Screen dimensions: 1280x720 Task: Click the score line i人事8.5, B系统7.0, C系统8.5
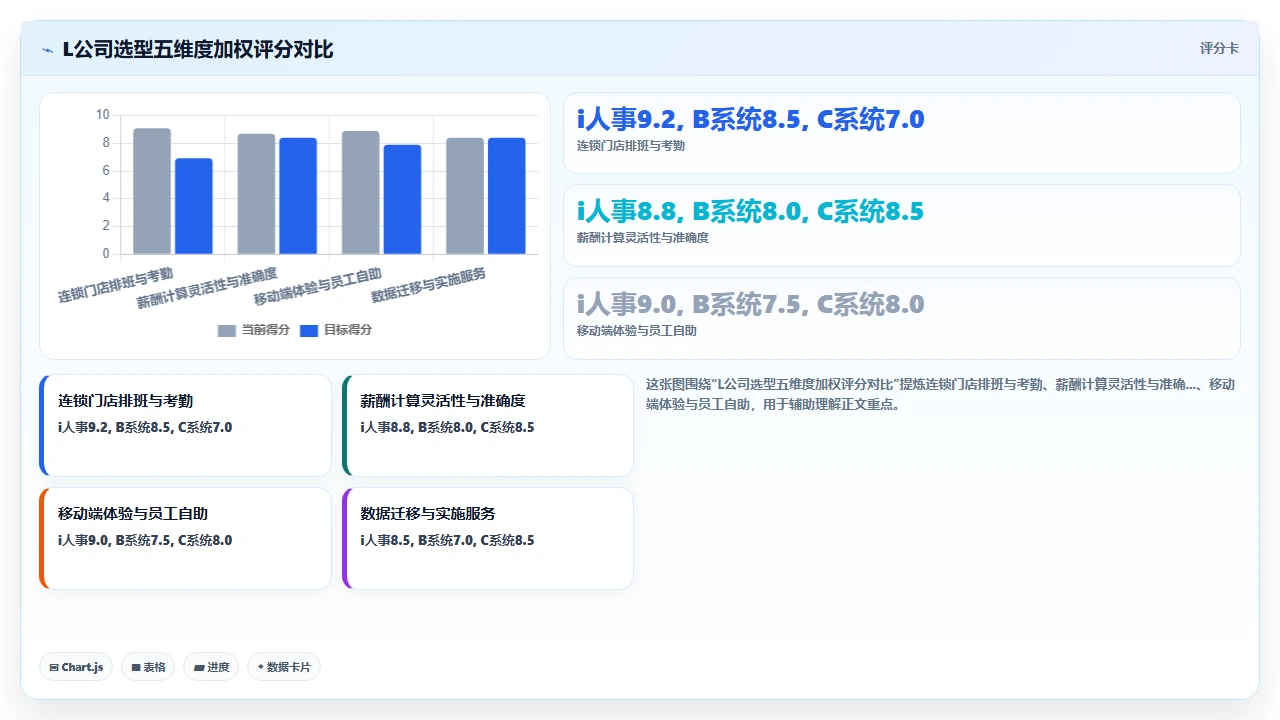[x=447, y=540]
